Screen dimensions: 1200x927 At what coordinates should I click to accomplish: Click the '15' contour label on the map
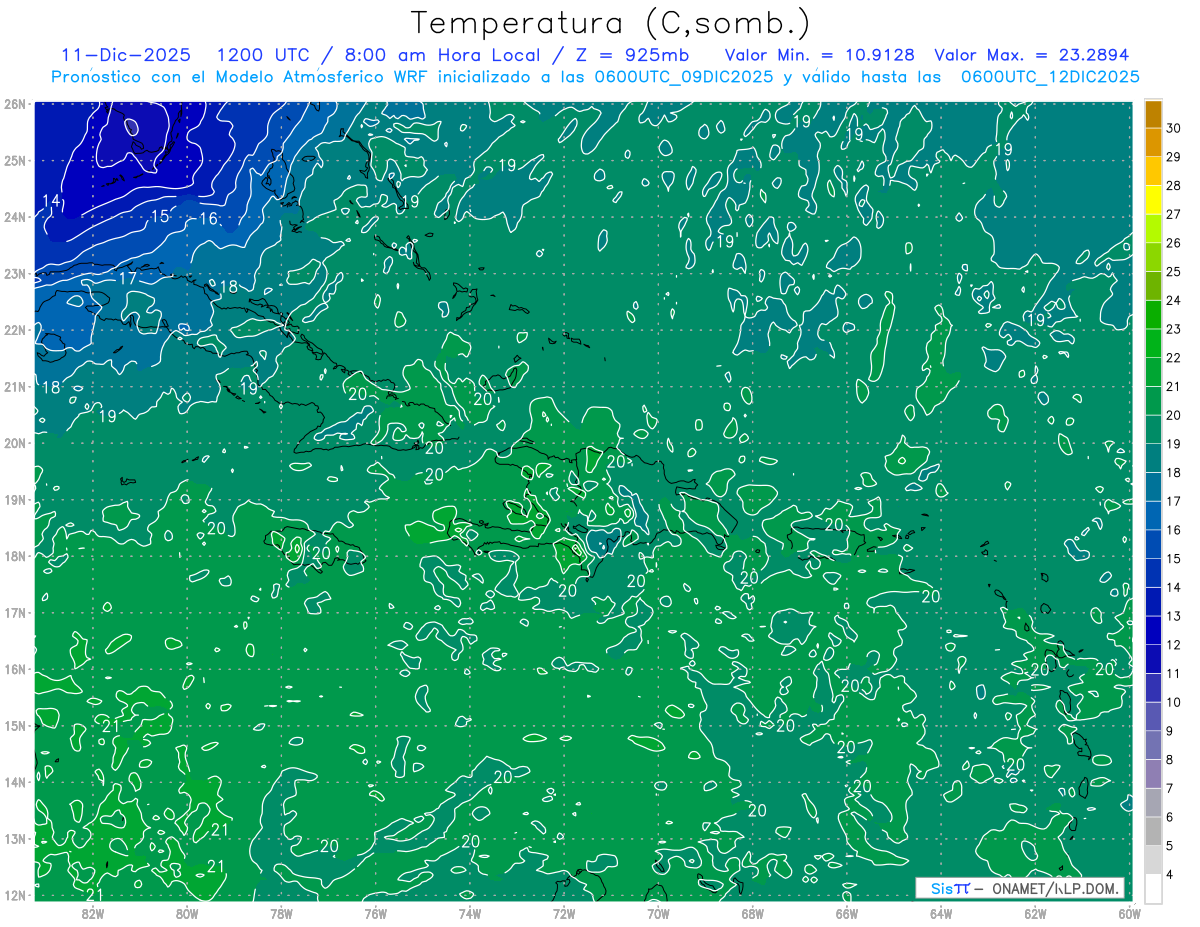tap(160, 216)
